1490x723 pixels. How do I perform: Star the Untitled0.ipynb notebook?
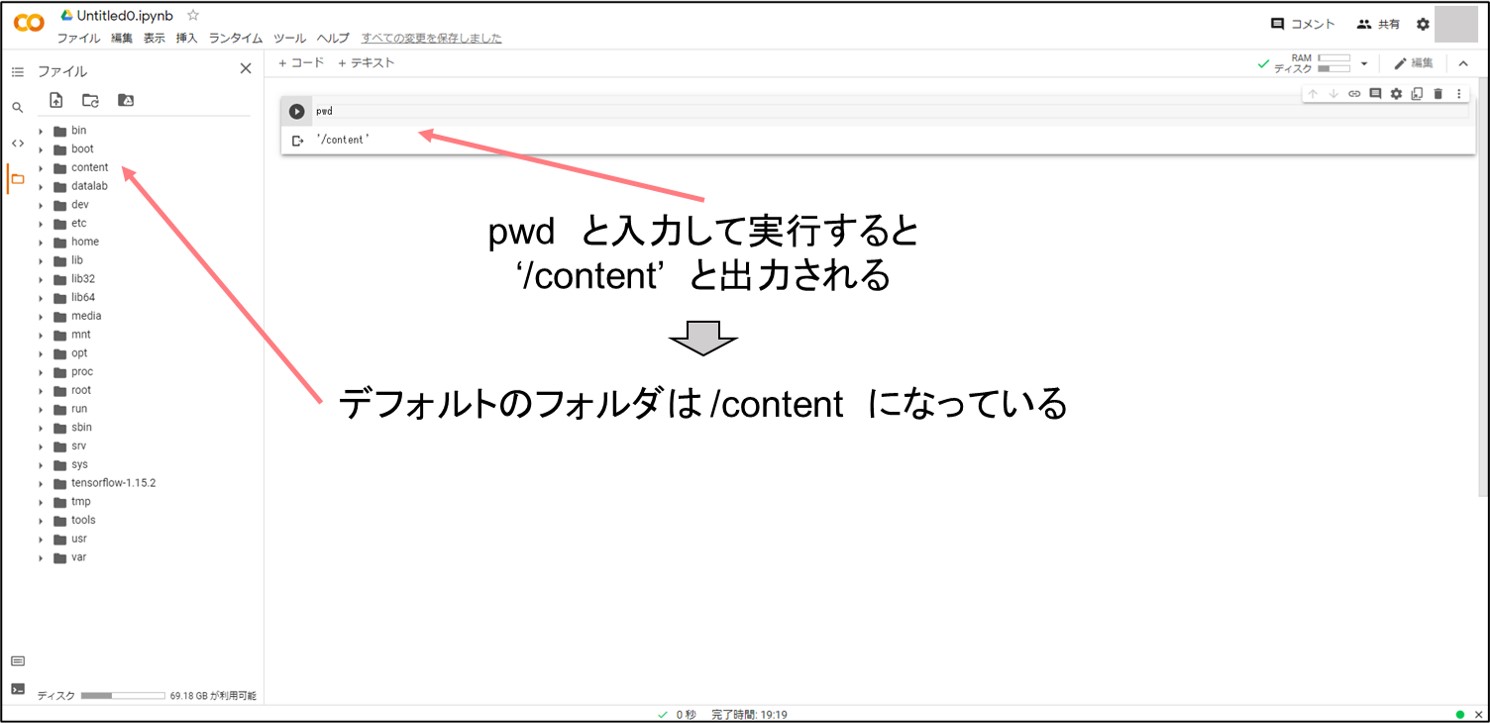[194, 15]
